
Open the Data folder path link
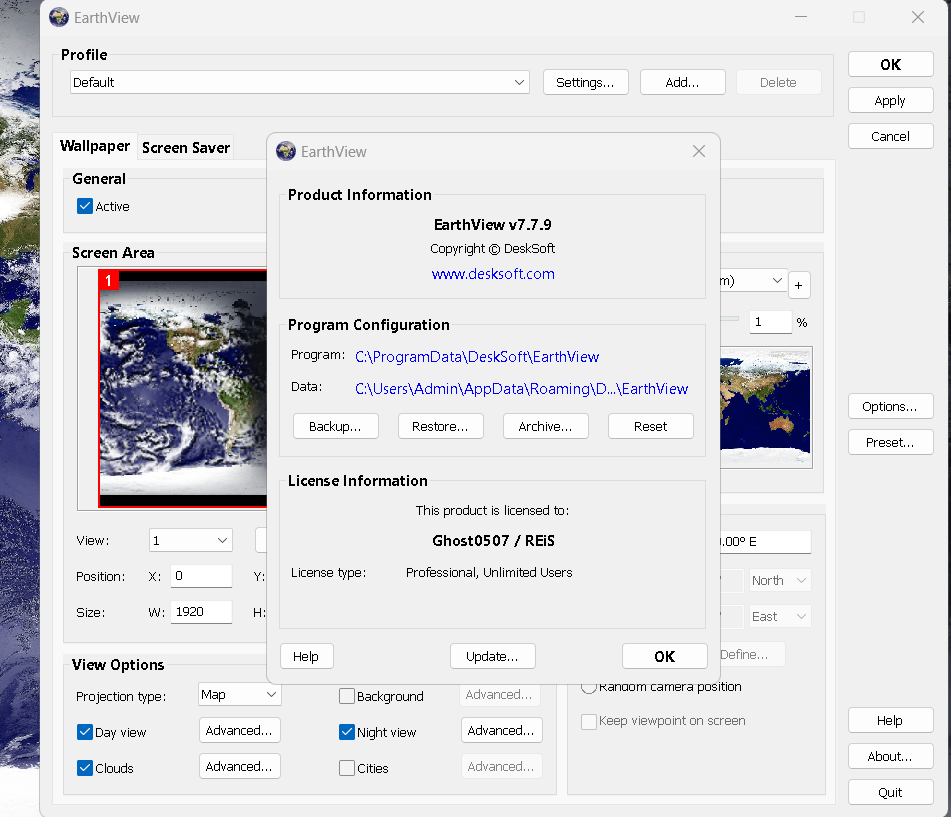click(522, 389)
